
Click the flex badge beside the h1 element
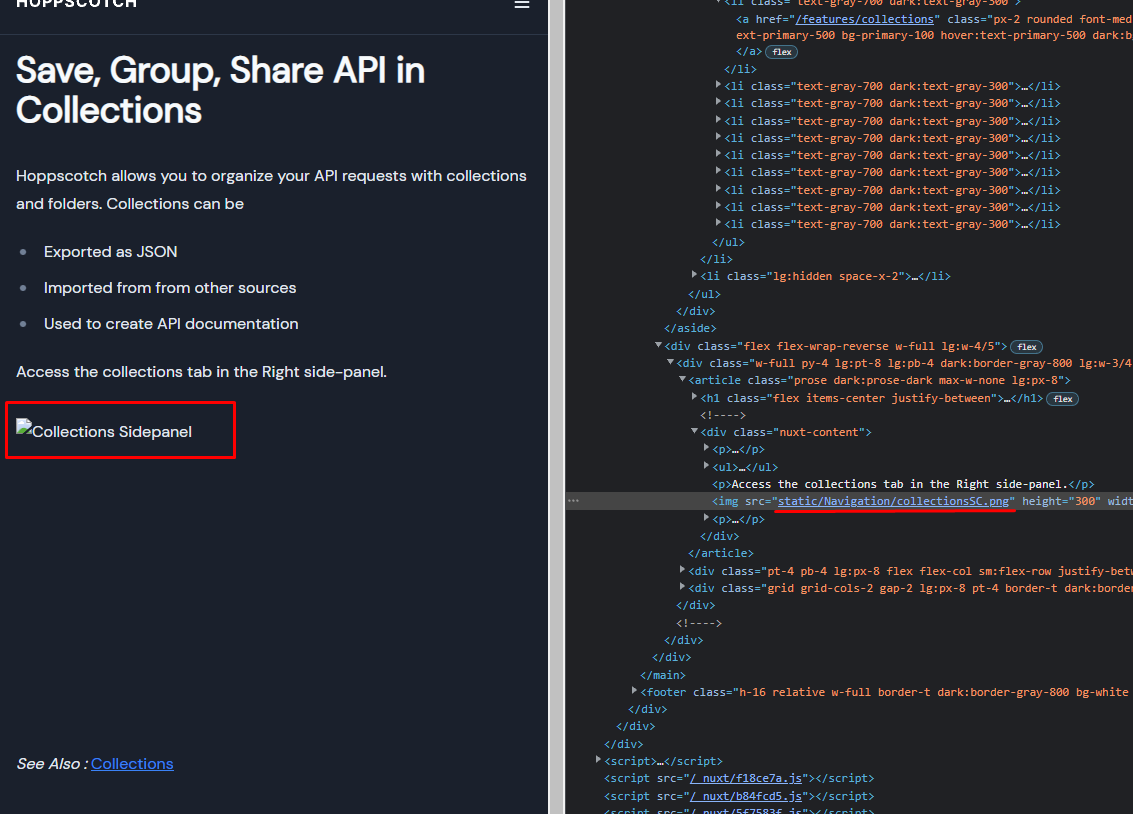pos(1063,399)
